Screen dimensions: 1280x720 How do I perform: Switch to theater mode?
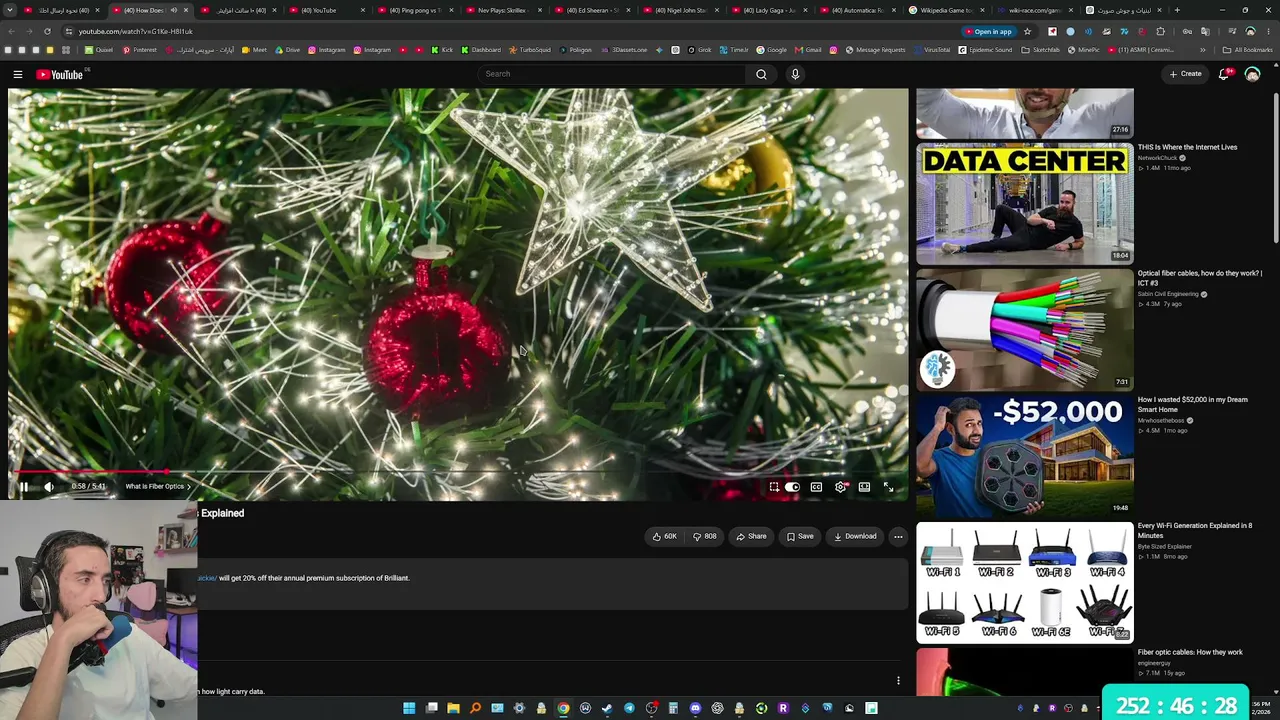[x=864, y=487]
